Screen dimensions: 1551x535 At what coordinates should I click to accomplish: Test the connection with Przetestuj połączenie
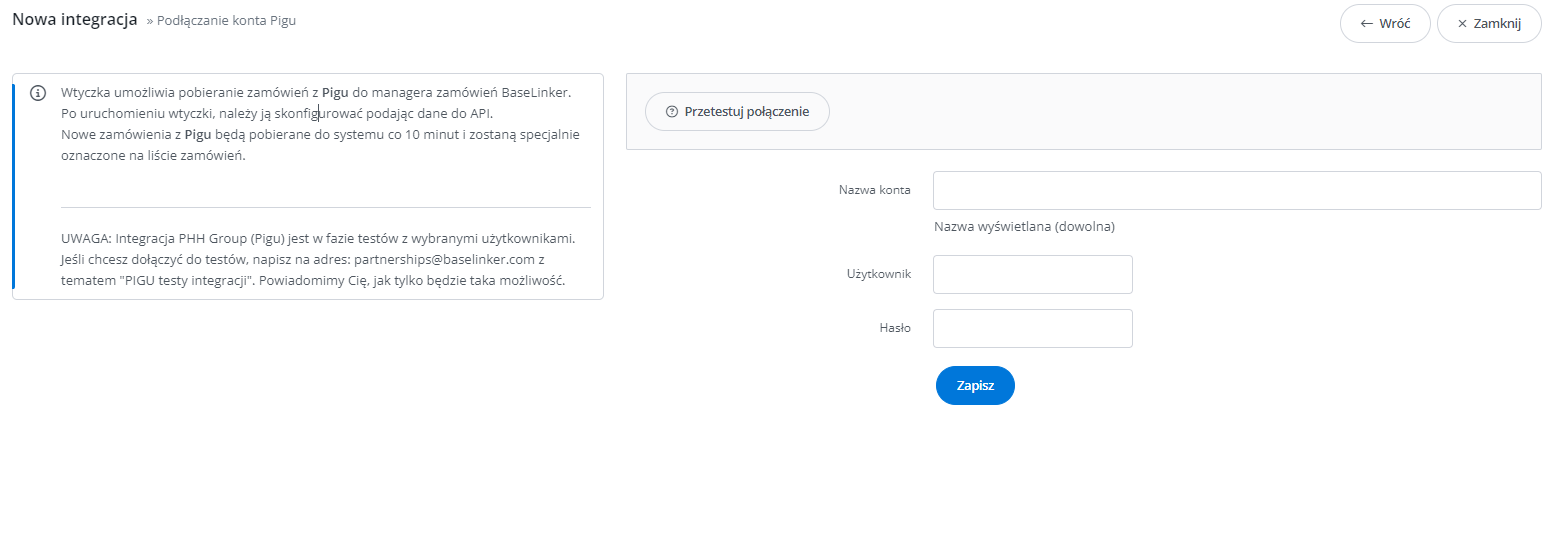click(737, 112)
